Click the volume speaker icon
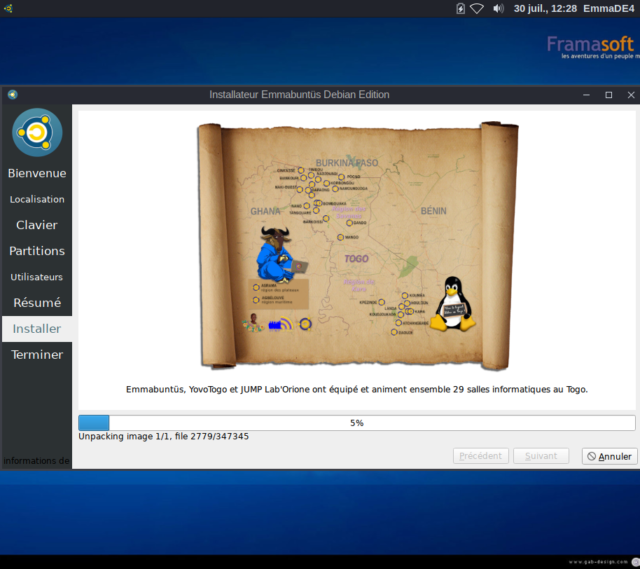Image resolution: width=640 pixels, height=569 pixels. pyautogui.click(x=498, y=9)
